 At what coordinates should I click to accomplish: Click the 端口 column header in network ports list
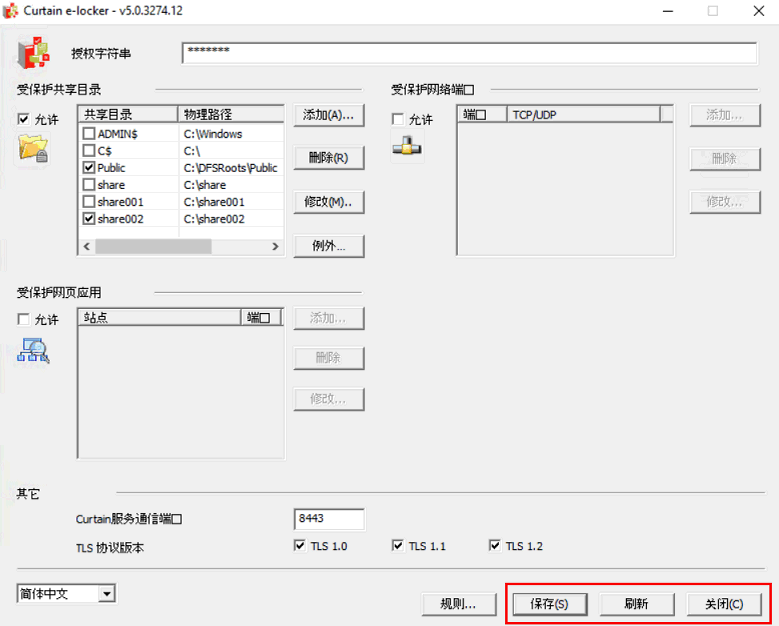(x=482, y=114)
